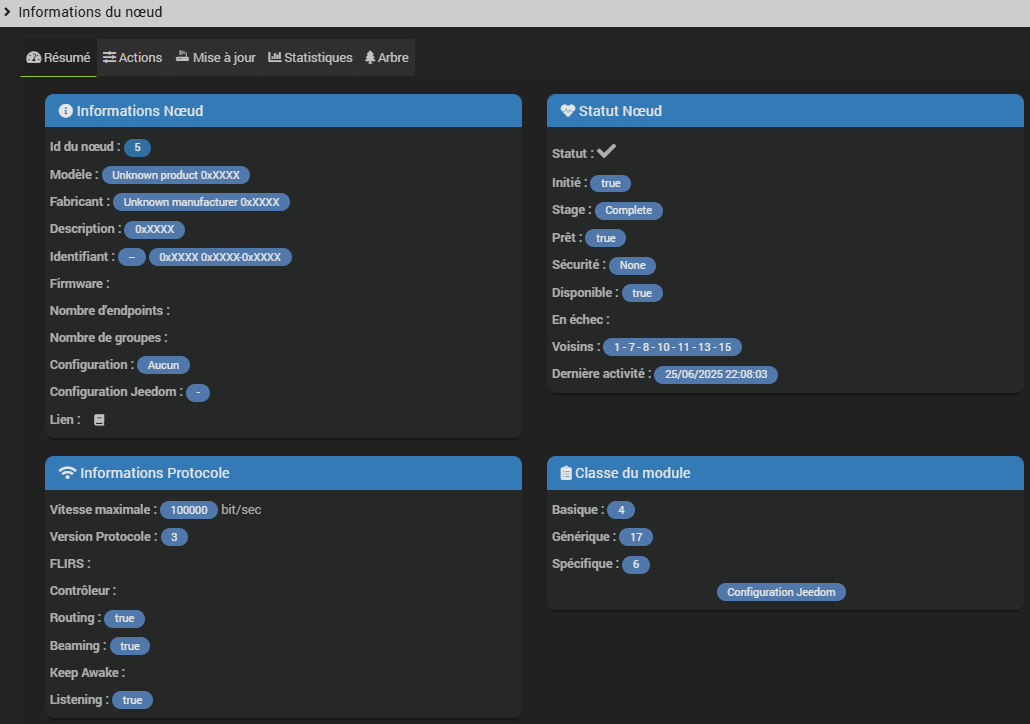Click the Routing true badge
Screen dimensions: 1030x724
pos(124,618)
